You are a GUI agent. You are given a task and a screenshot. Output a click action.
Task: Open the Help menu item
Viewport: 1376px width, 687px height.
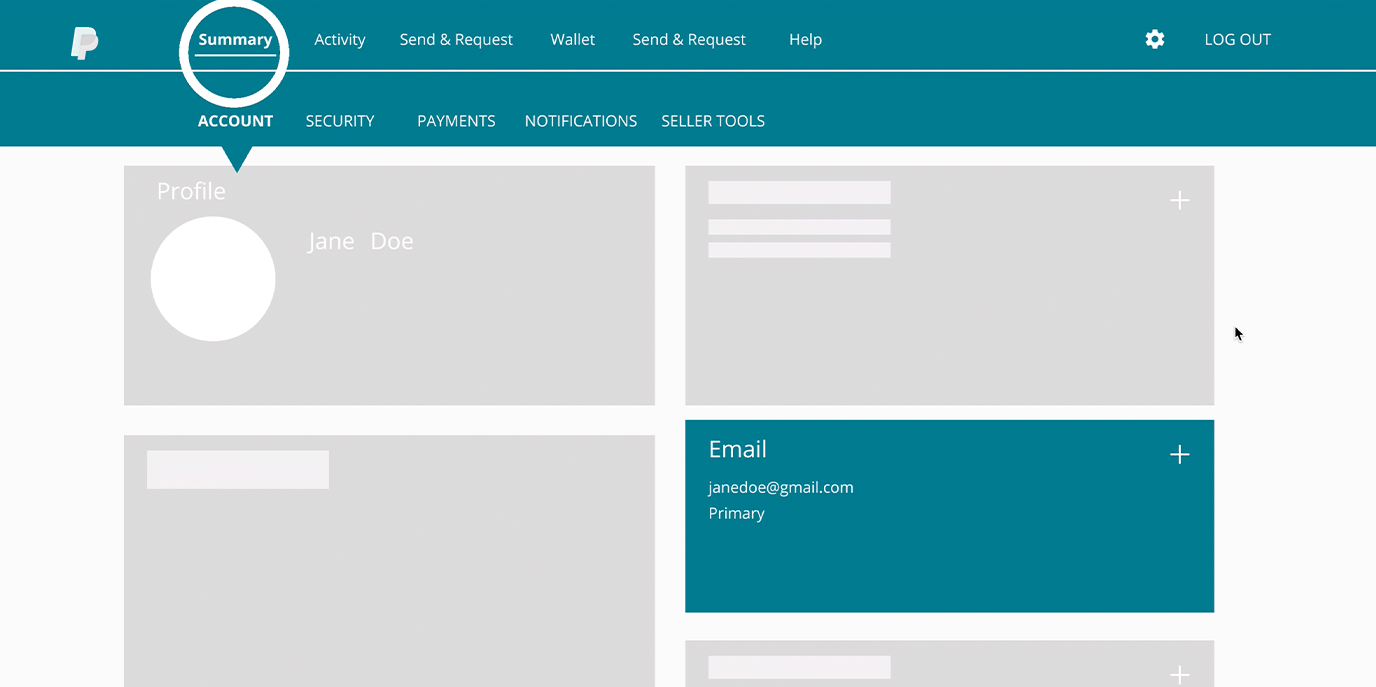(805, 40)
